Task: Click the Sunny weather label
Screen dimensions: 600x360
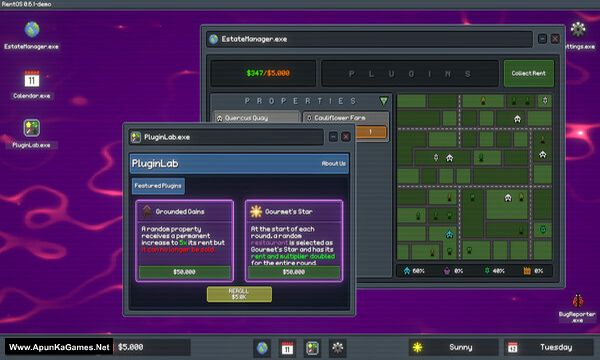Action: 460,347
